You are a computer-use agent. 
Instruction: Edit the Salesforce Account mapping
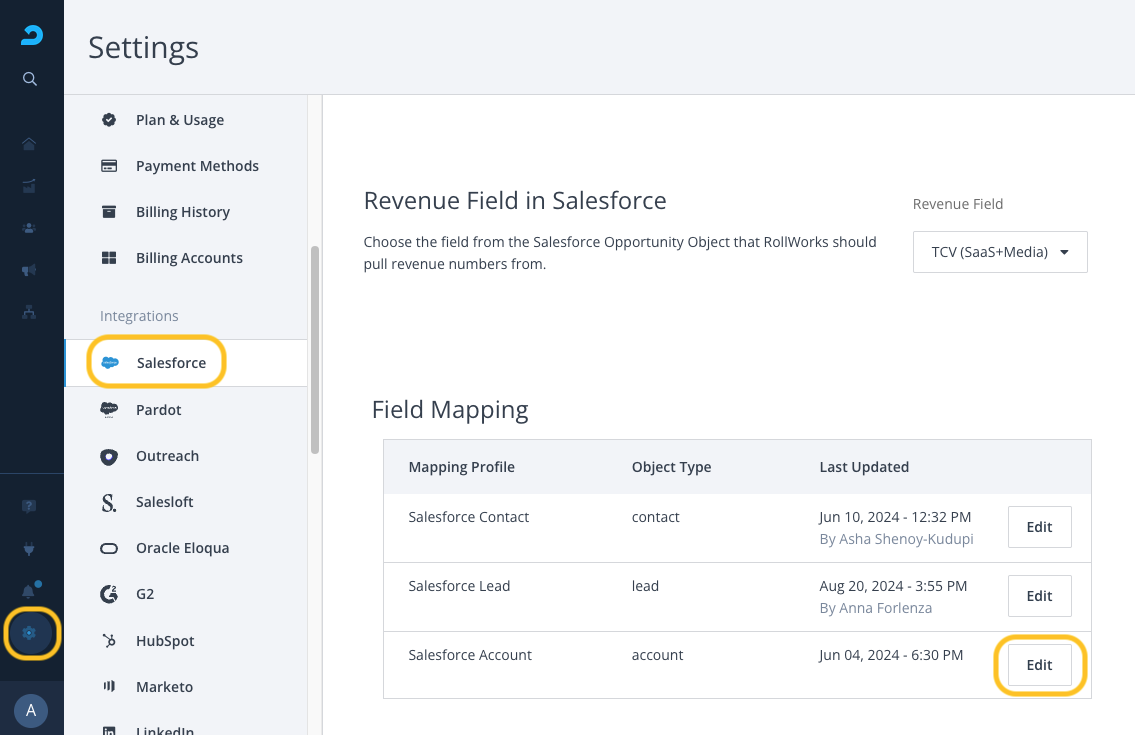pos(1039,665)
